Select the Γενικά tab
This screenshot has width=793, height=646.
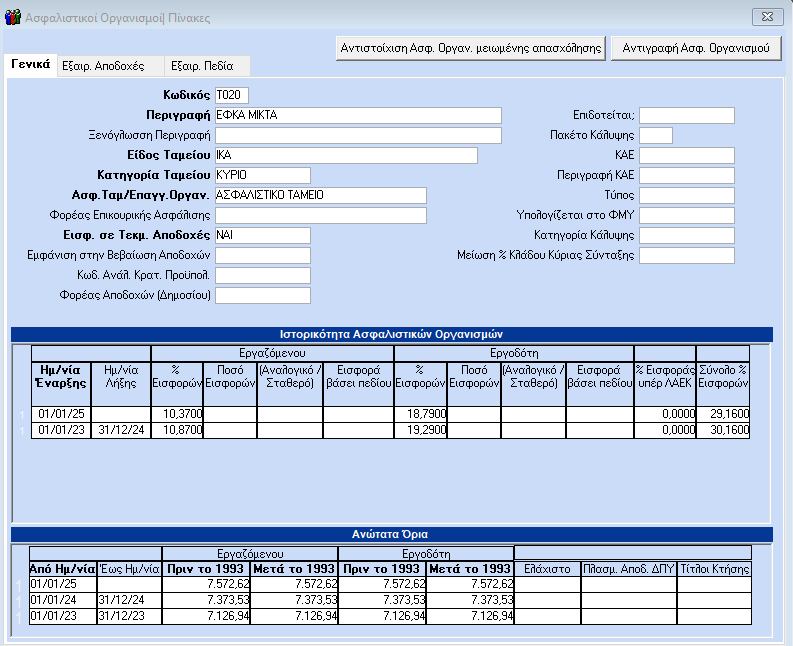click(30, 65)
